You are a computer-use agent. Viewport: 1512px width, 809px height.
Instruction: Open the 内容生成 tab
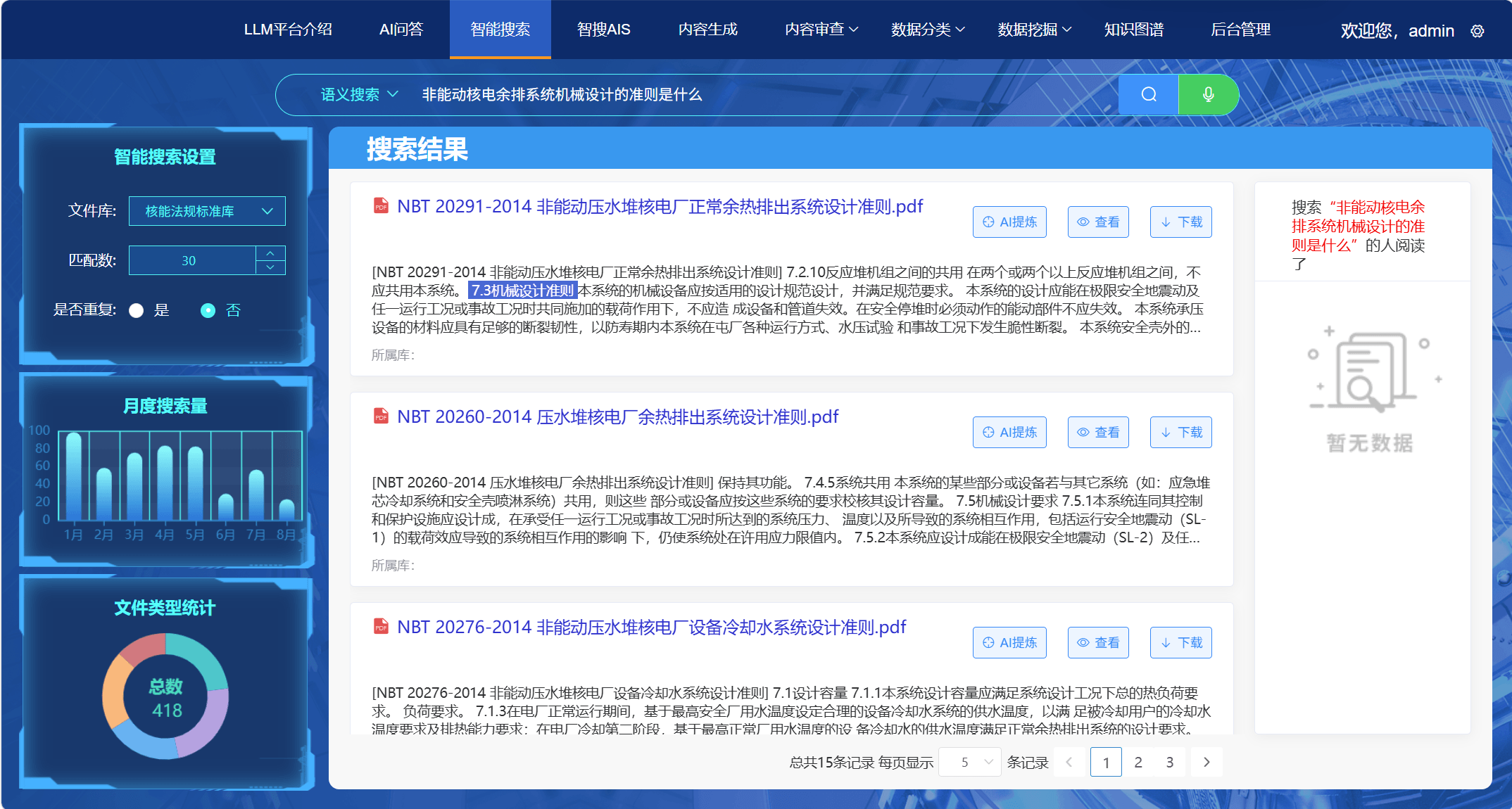(x=707, y=30)
